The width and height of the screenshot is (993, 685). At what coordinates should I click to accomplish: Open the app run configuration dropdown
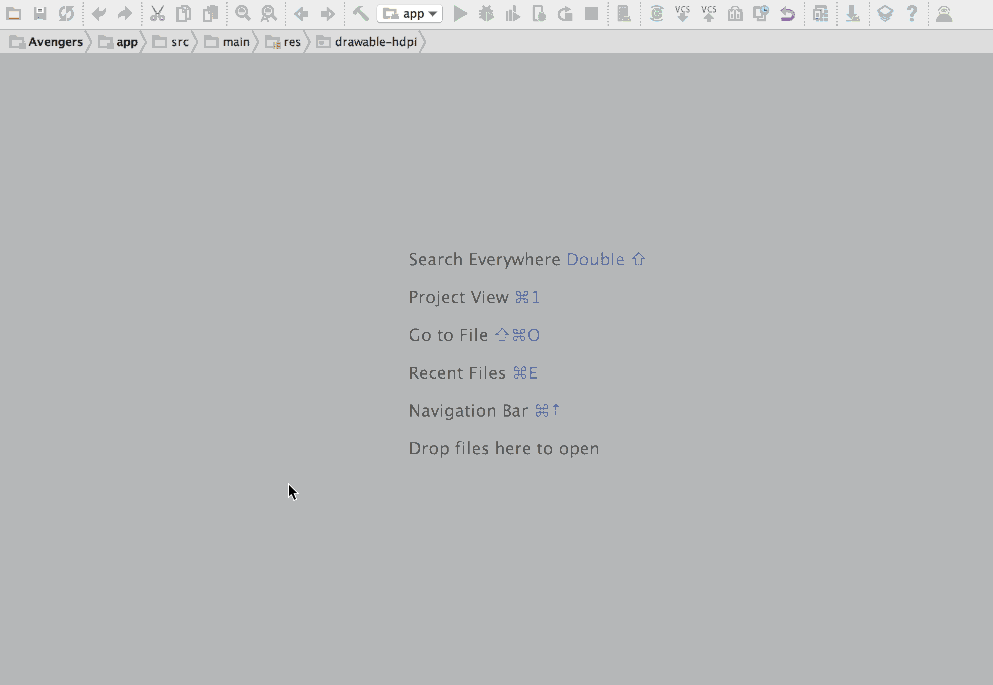[x=410, y=13]
